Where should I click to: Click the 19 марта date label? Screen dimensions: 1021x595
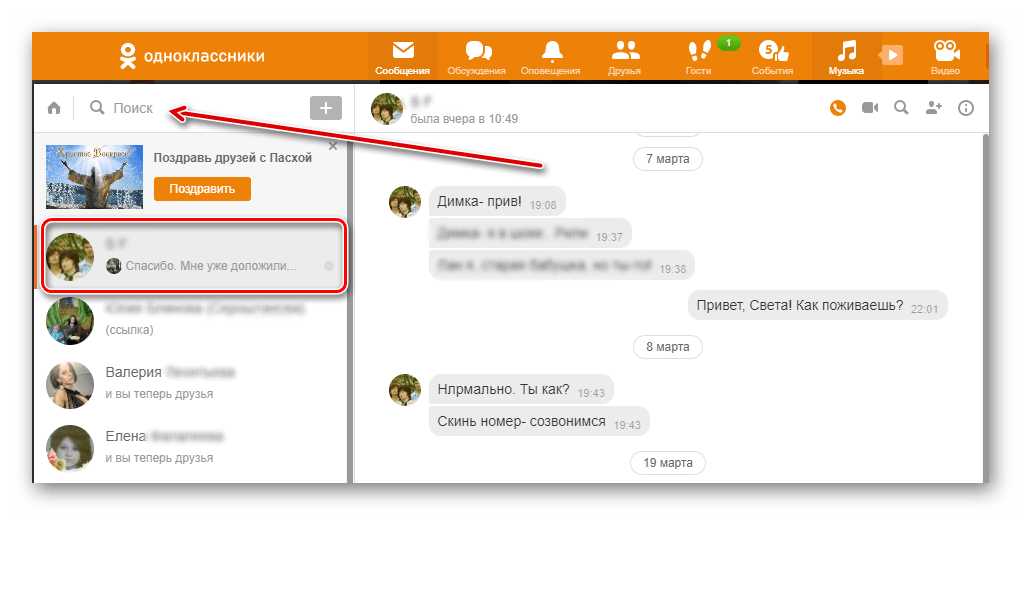pos(667,463)
